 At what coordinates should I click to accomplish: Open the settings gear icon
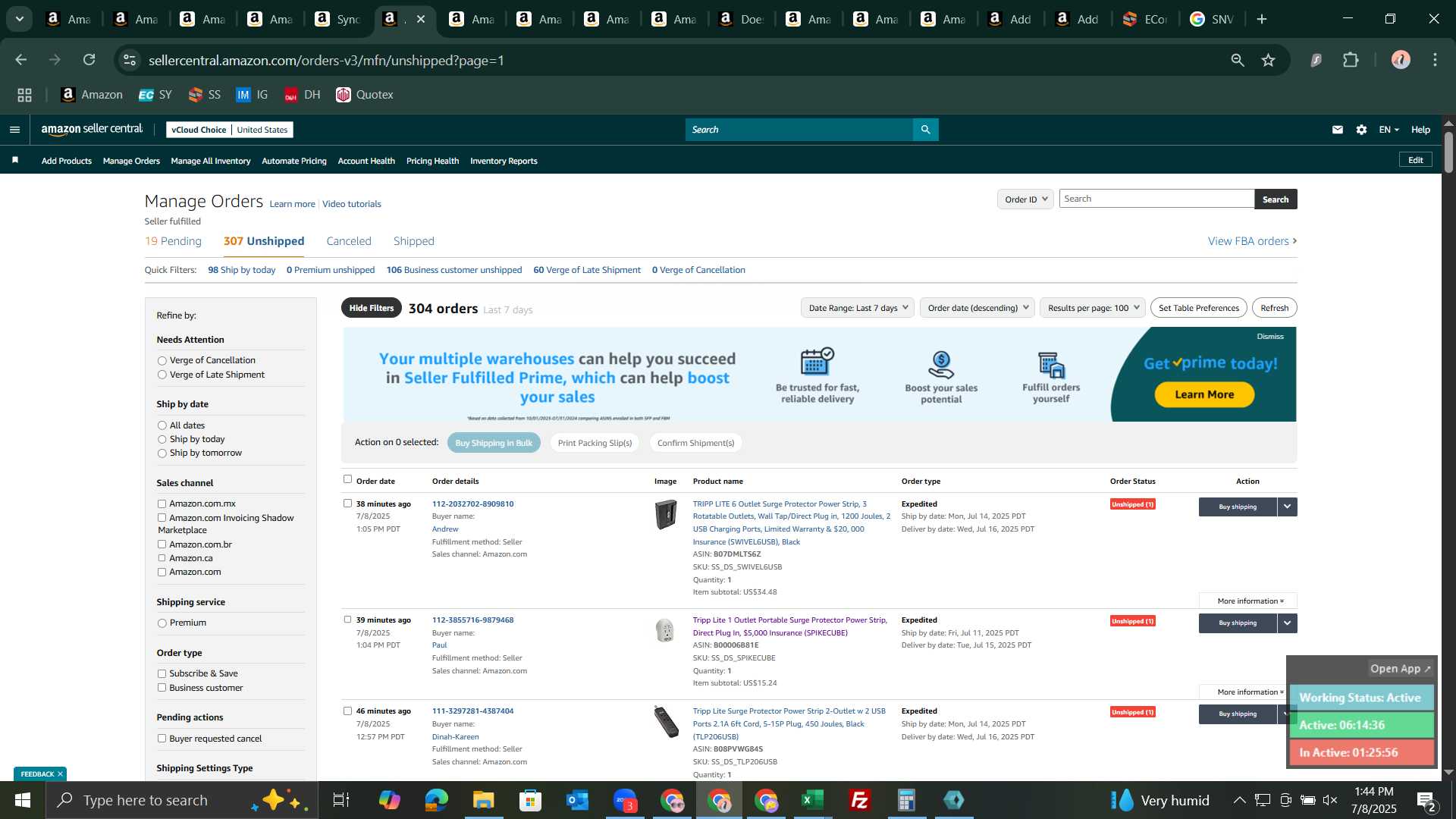point(1362,130)
